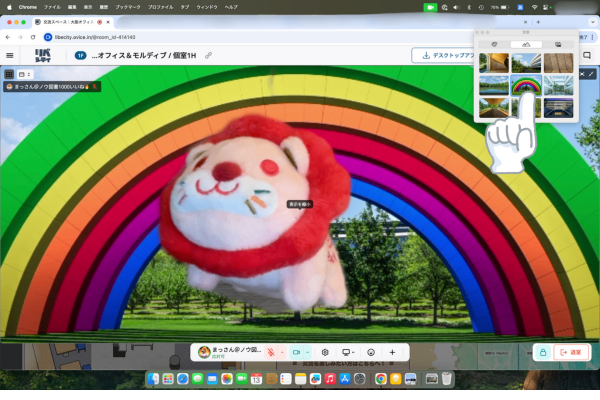The image size is (600, 400).
Task: Open Calendar from the dock
Action: pyautogui.click(x=256, y=379)
